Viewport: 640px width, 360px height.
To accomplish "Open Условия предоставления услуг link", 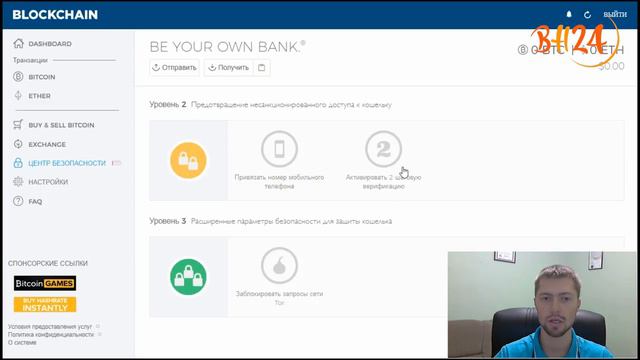I will [50, 327].
